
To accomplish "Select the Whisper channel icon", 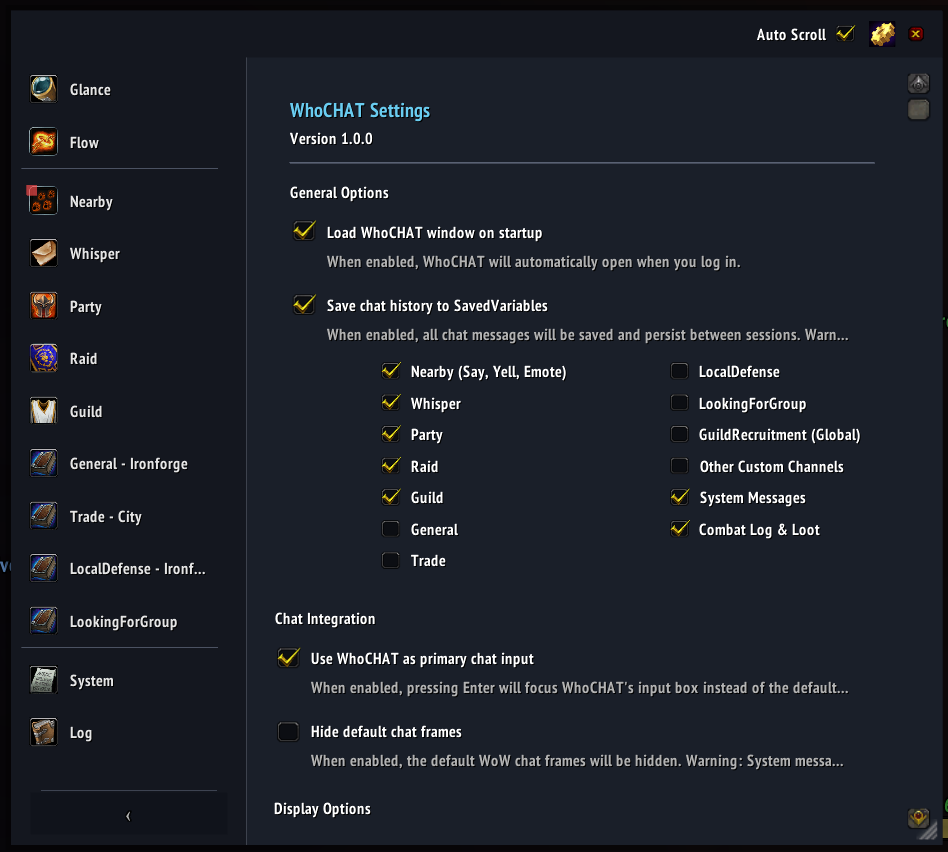I will pyautogui.click(x=43, y=253).
